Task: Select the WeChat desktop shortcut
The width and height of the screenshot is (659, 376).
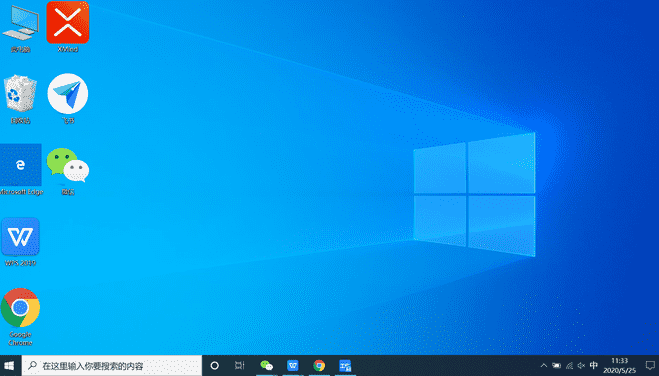Action: [x=68, y=171]
